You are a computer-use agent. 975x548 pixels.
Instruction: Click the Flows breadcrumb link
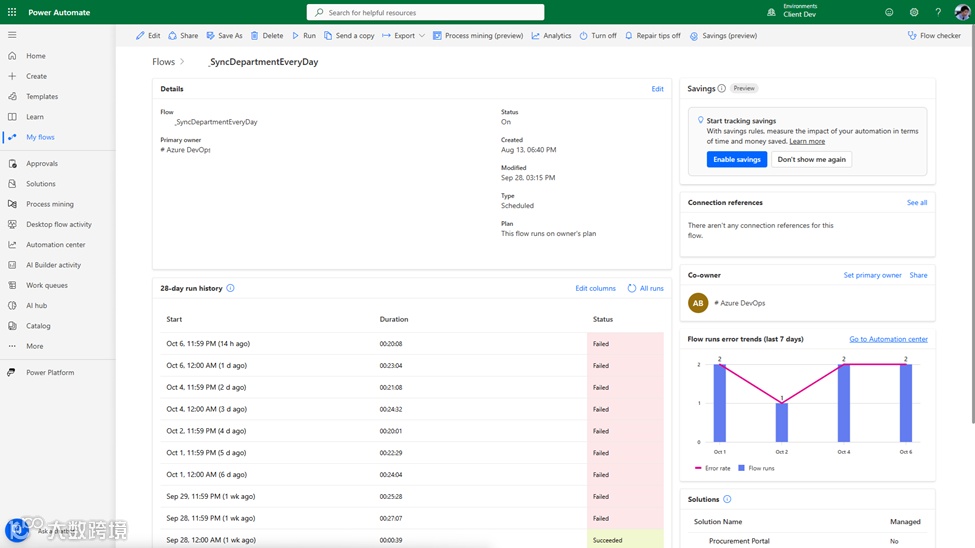pos(164,62)
